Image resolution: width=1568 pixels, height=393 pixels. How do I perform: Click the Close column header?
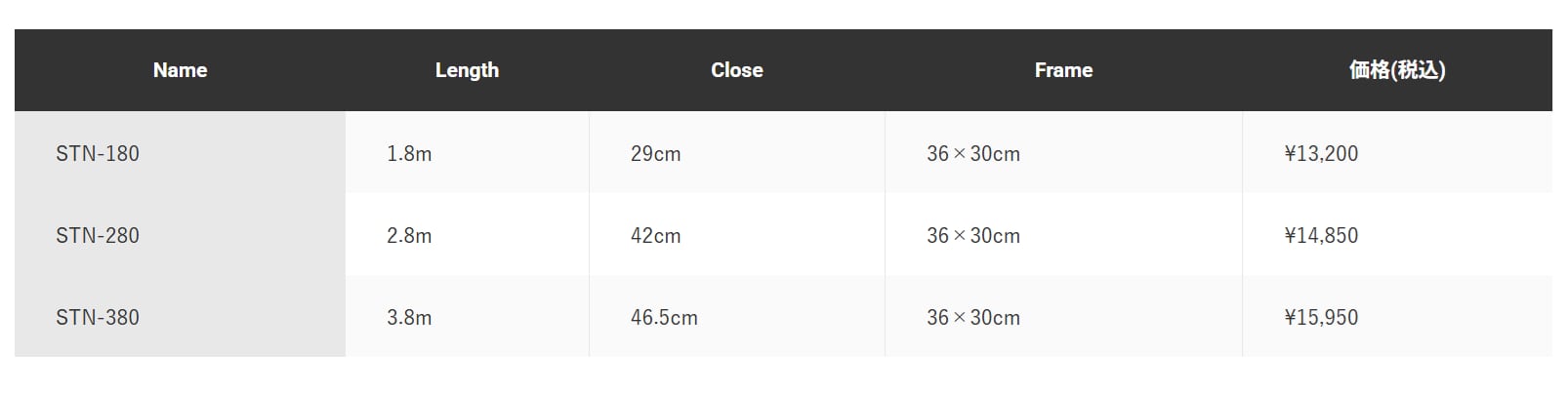737,70
